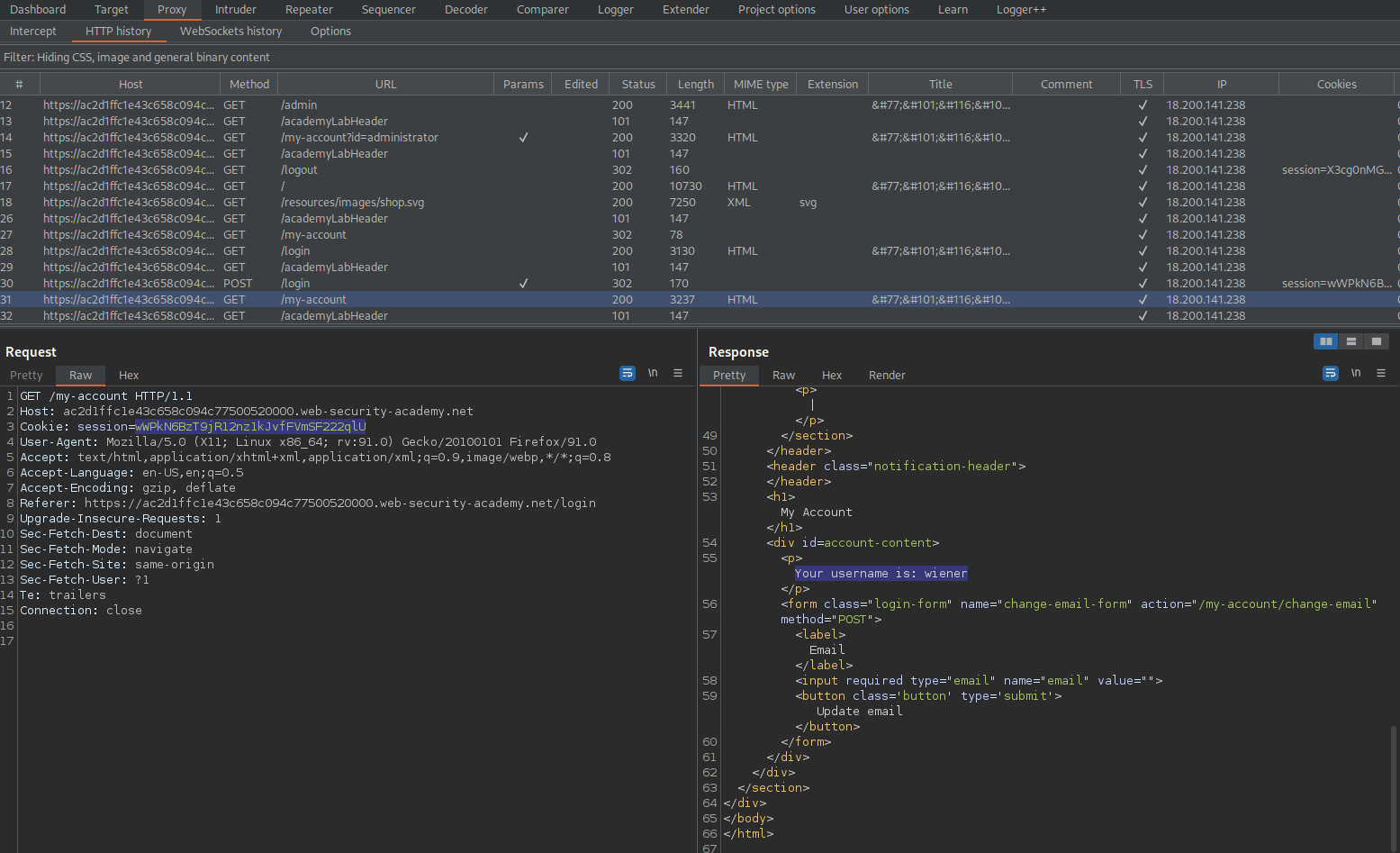
Task: Open the Intruder tab
Action: click(x=236, y=10)
